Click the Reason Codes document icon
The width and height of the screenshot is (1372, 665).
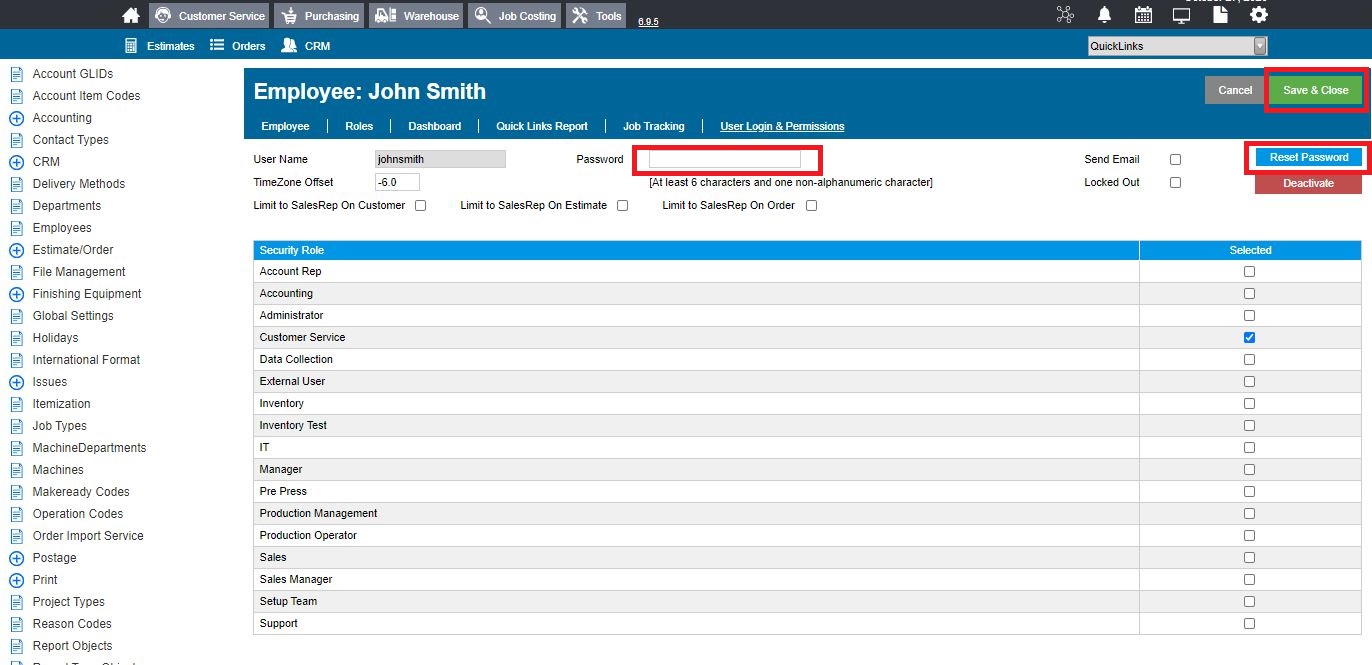16,624
